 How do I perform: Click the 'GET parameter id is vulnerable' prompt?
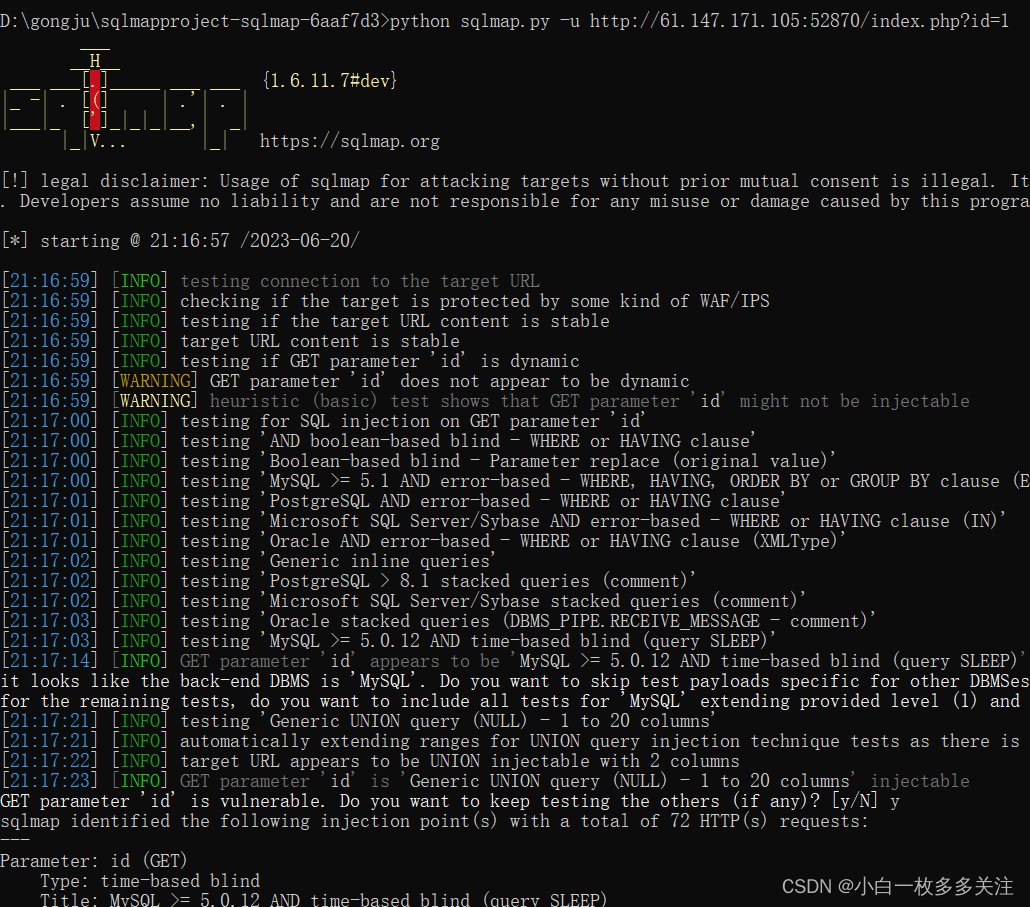coord(450,801)
